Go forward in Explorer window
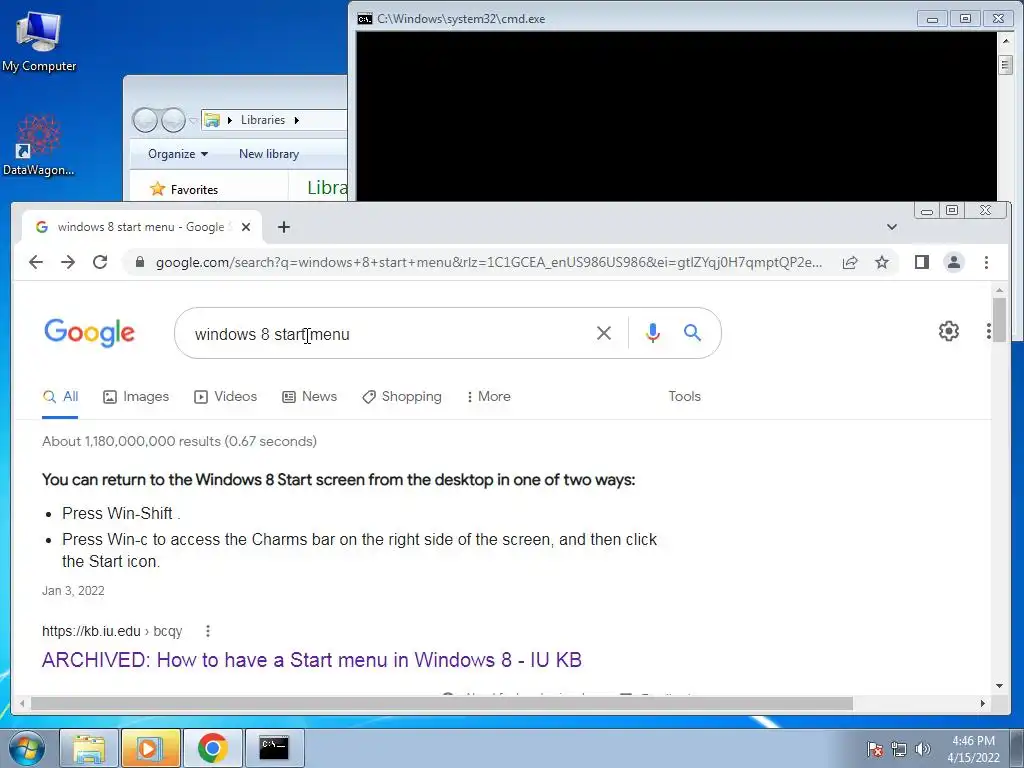1024x768 pixels. coord(173,120)
